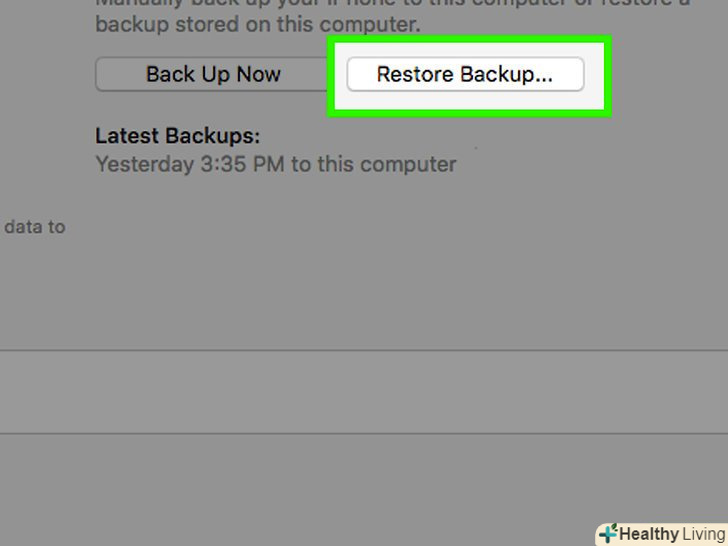Click the Healthy Living cross-and-leaf logo icon
The image size is (728, 546).
[607, 534]
